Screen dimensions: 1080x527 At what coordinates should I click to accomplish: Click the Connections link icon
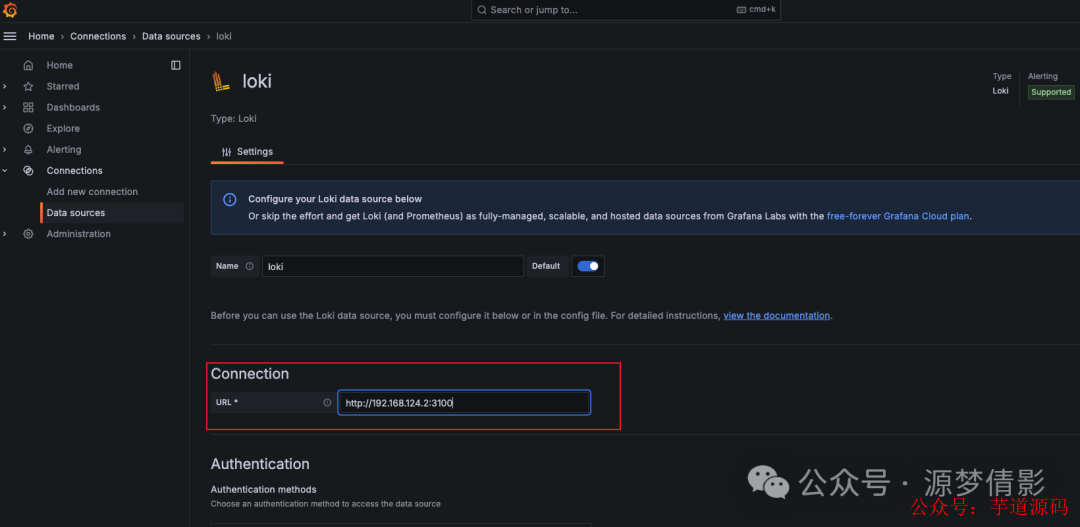[x=28, y=171]
